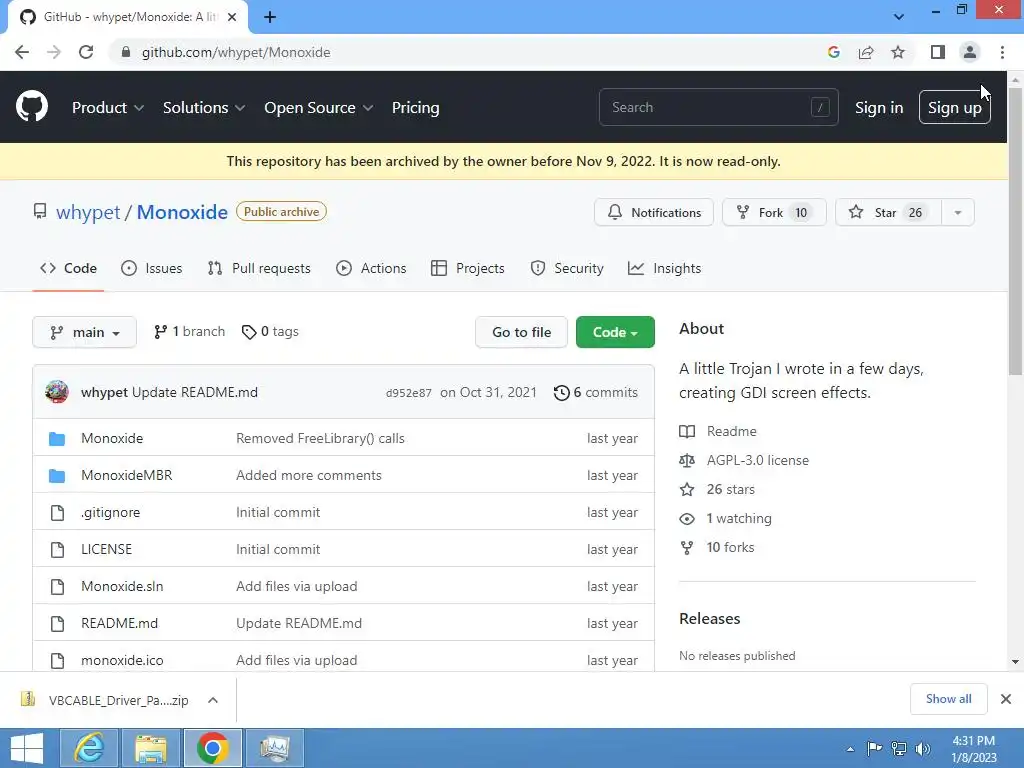The height and width of the screenshot is (768, 1024).
Task: Switch to the Insights tab
Action: pyautogui.click(x=664, y=268)
